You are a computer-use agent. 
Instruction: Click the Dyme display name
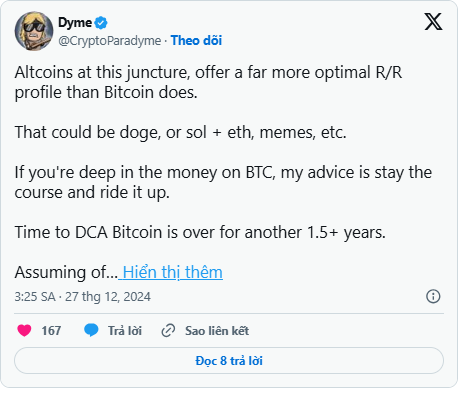coord(75,22)
